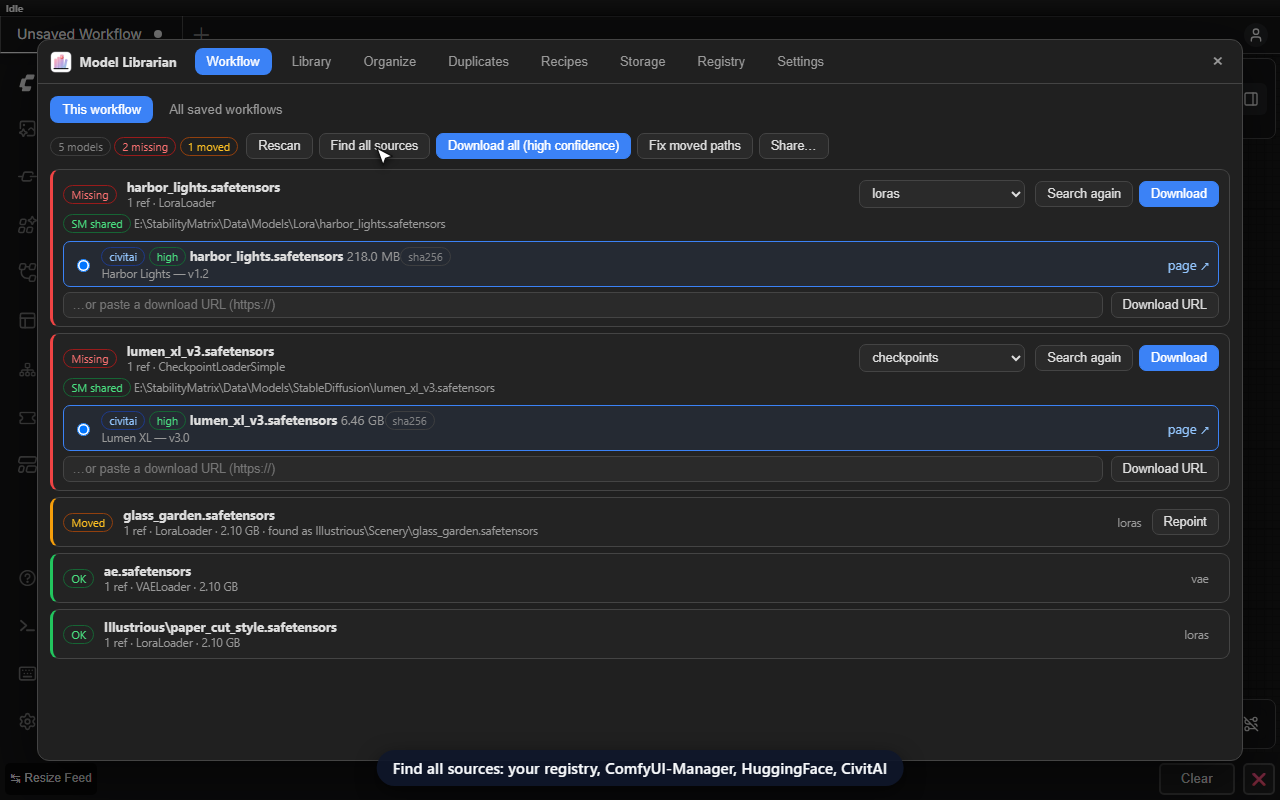Select All saved workflows view

226,109
